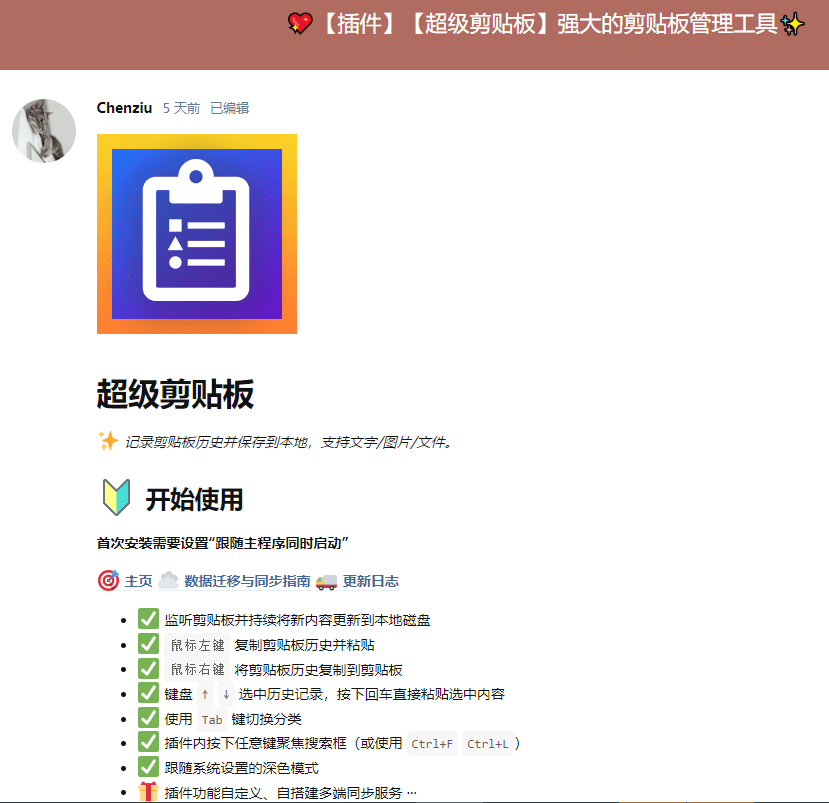
Task: Click the '开始使用' section heading
Action: click(194, 500)
